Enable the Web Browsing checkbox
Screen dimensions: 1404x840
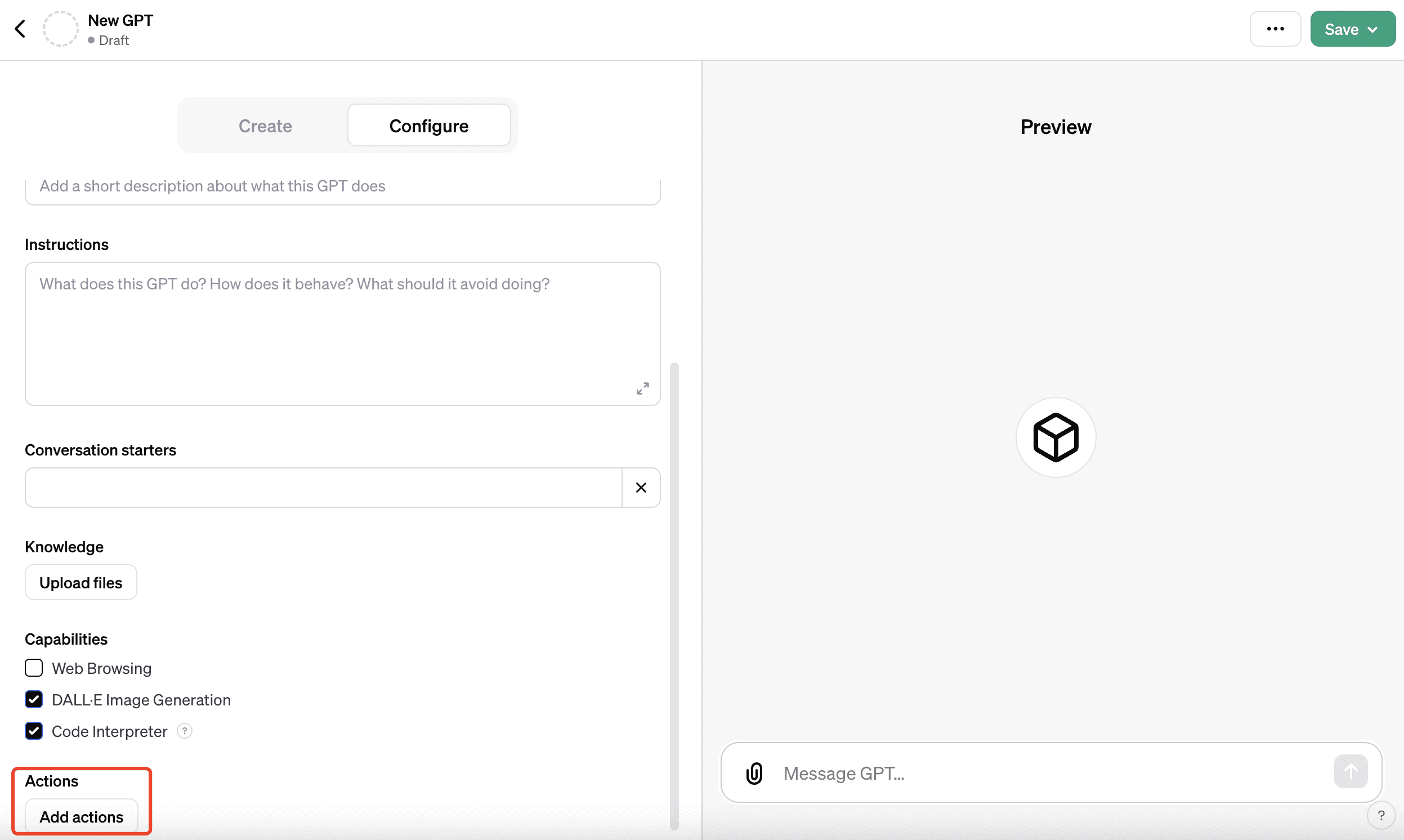tap(34, 668)
